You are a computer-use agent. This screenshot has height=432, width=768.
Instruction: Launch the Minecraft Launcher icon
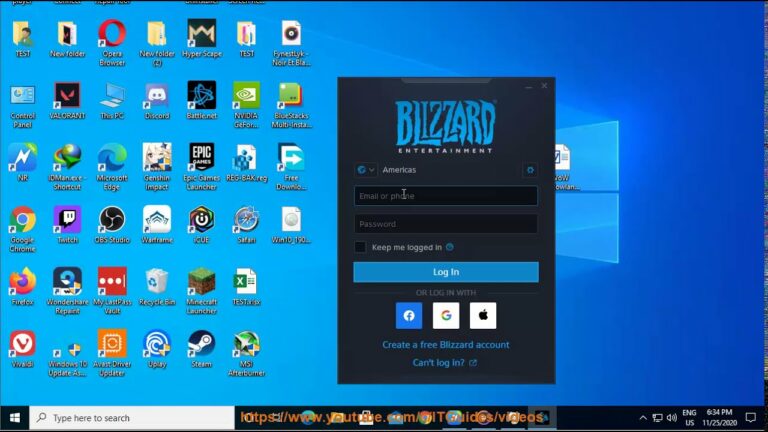pyautogui.click(x=202, y=291)
